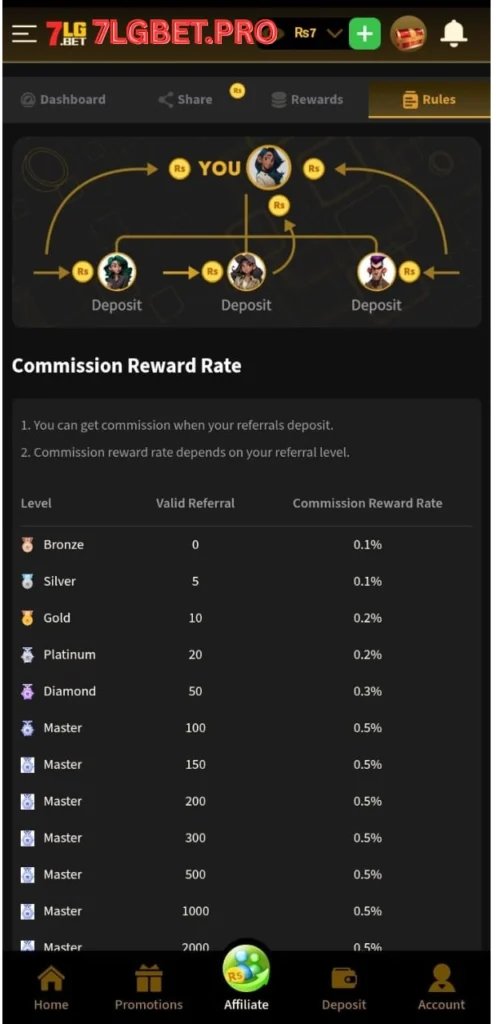
Task: Click the Bronze level medal icon
Action: (27, 545)
